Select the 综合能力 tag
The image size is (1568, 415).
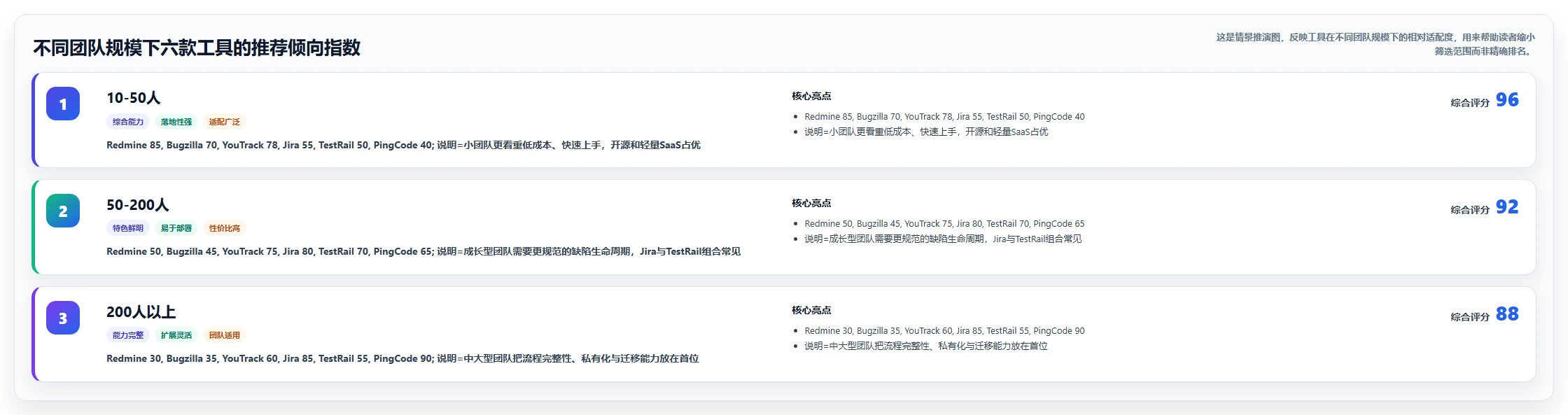pos(128,122)
